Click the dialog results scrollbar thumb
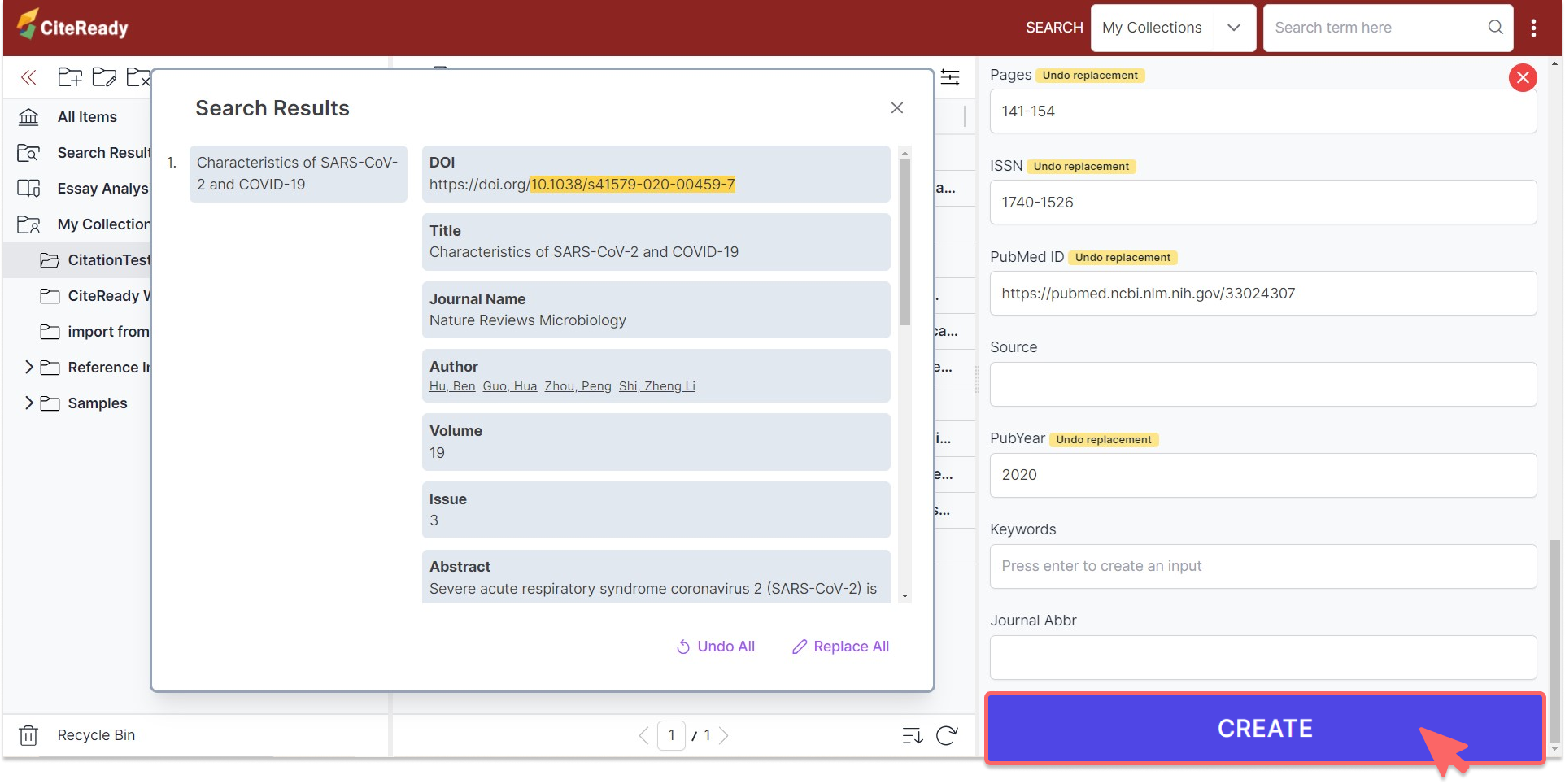 (x=905, y=242)
